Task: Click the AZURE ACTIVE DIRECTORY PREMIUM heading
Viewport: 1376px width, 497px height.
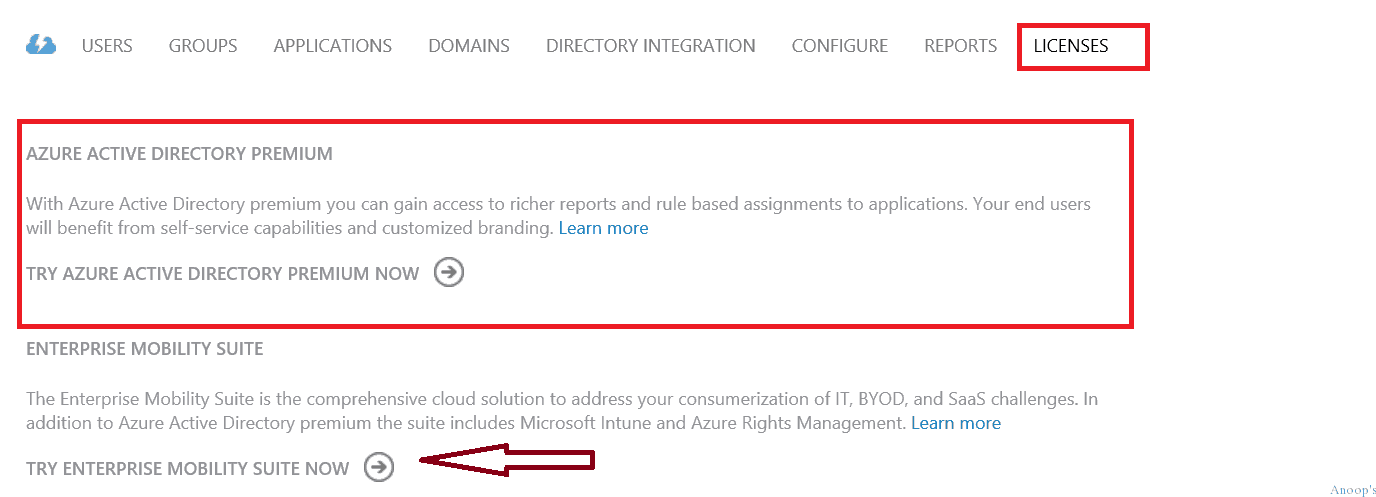Action: coord(179,154)
